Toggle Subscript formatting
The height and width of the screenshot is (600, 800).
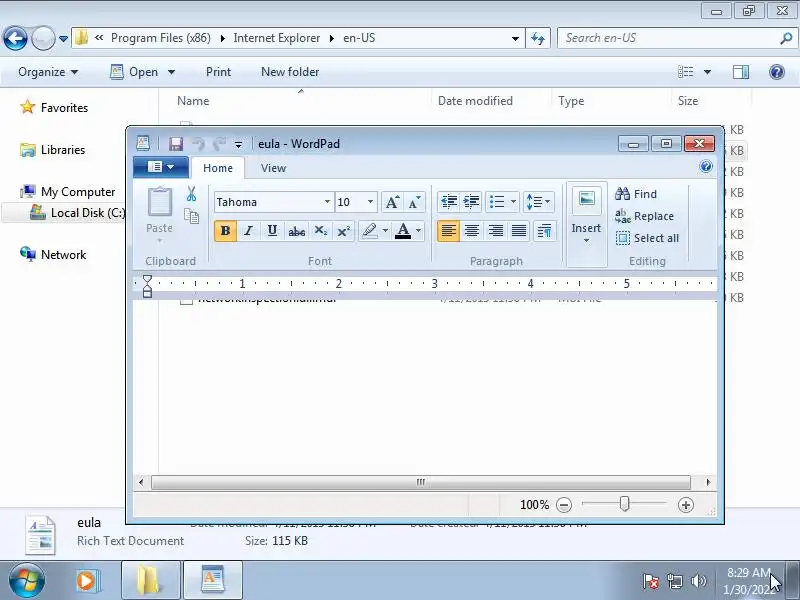click(320, 231)
